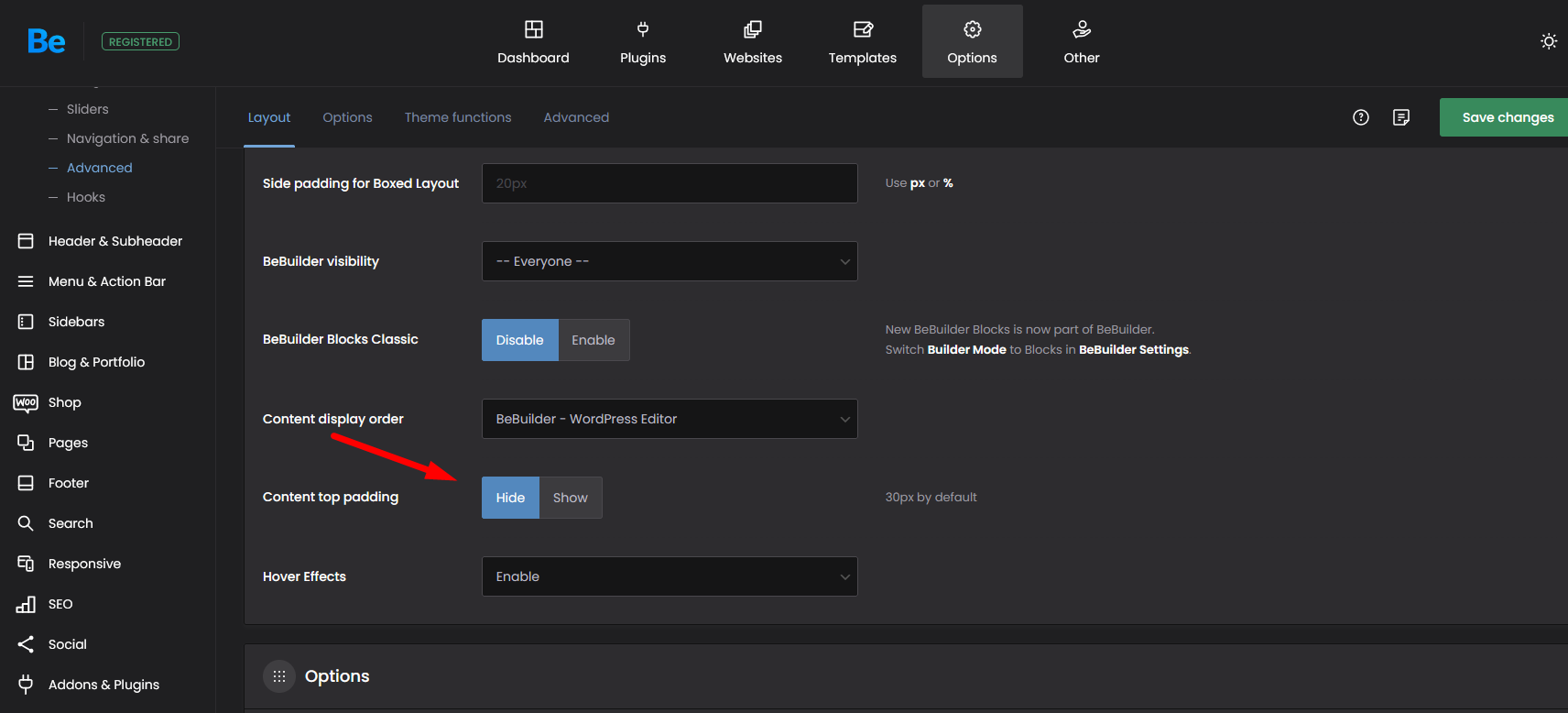The image size is (1568, 713).
Task: Click the Footer layout icon
Action: (26, 483)
